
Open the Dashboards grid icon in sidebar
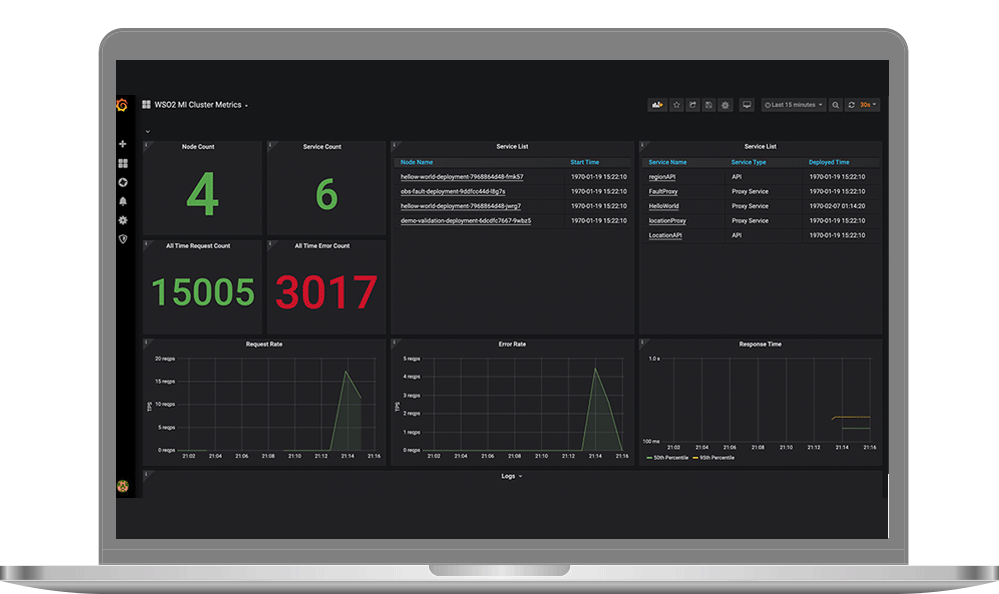[x=123, y=163]
